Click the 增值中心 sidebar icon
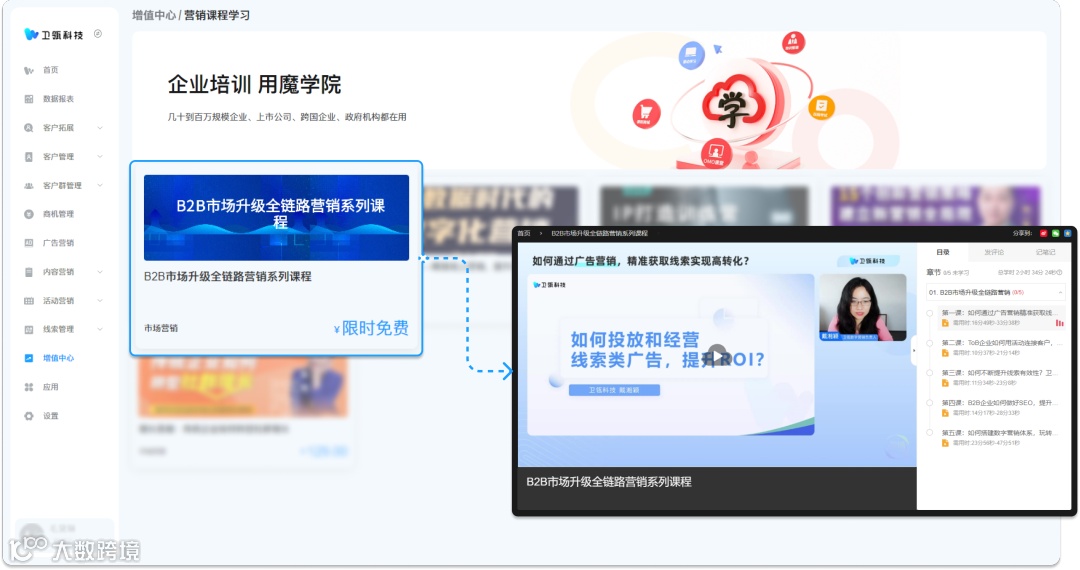 pyautogui.click(x=29, y=358)
